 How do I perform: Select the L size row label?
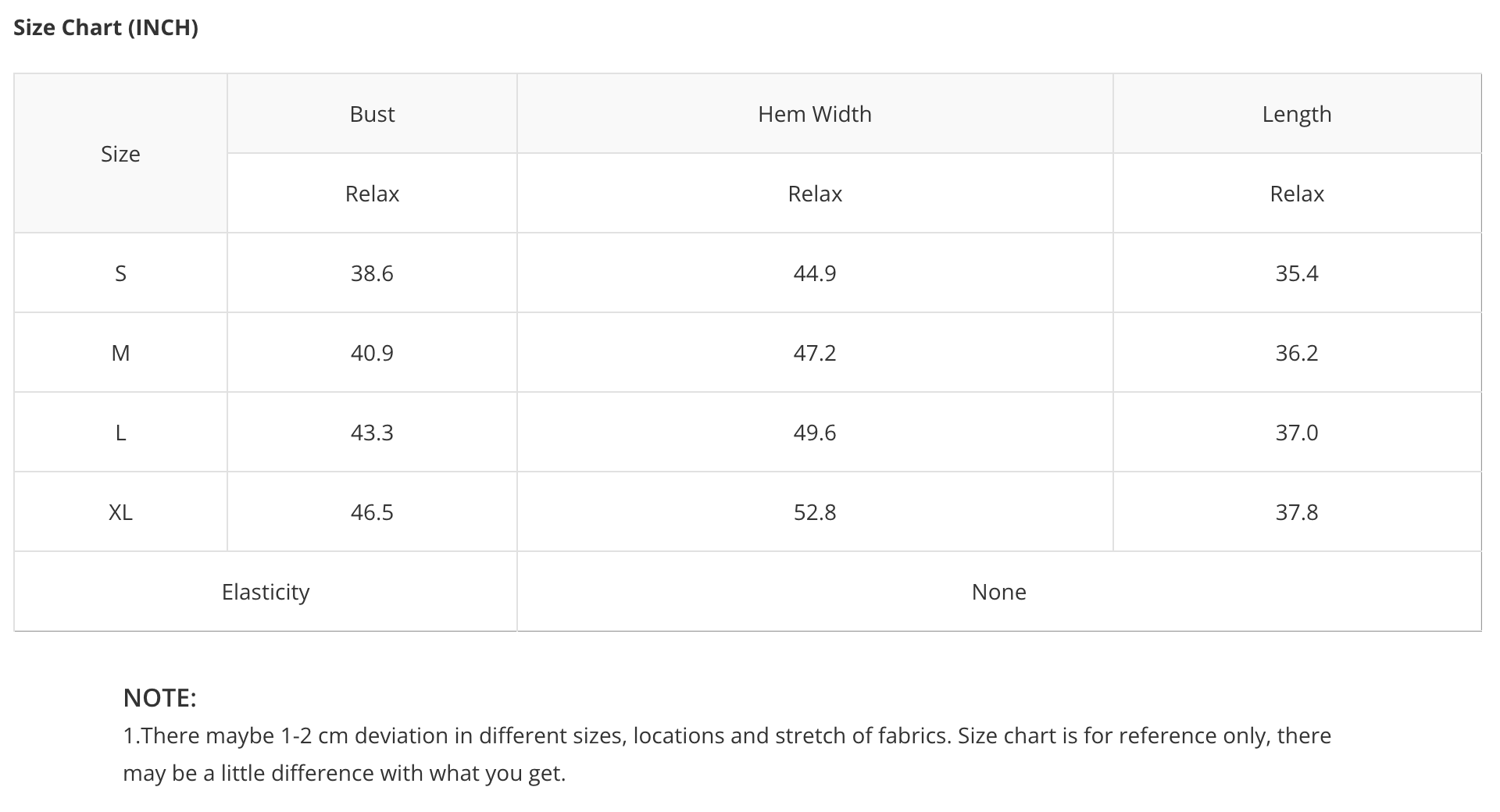(x=120, y=433)
